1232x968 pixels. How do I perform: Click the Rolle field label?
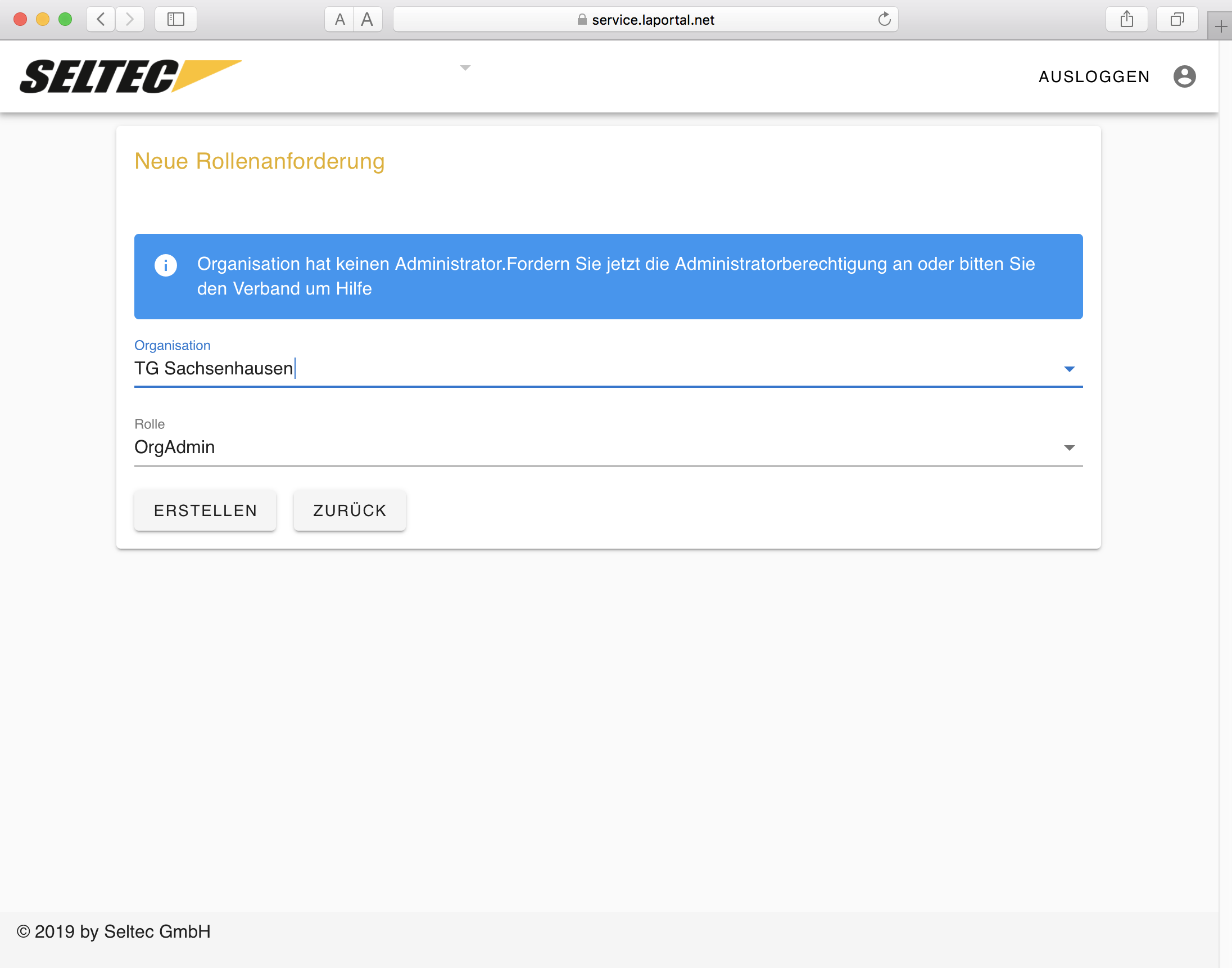[x=150, y=424]
